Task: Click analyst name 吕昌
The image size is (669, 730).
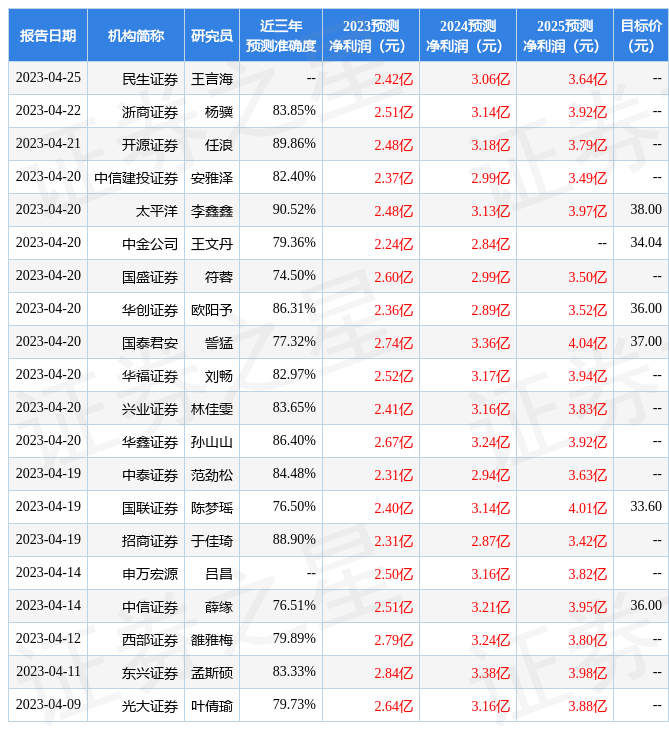Action: coord(219,574)
